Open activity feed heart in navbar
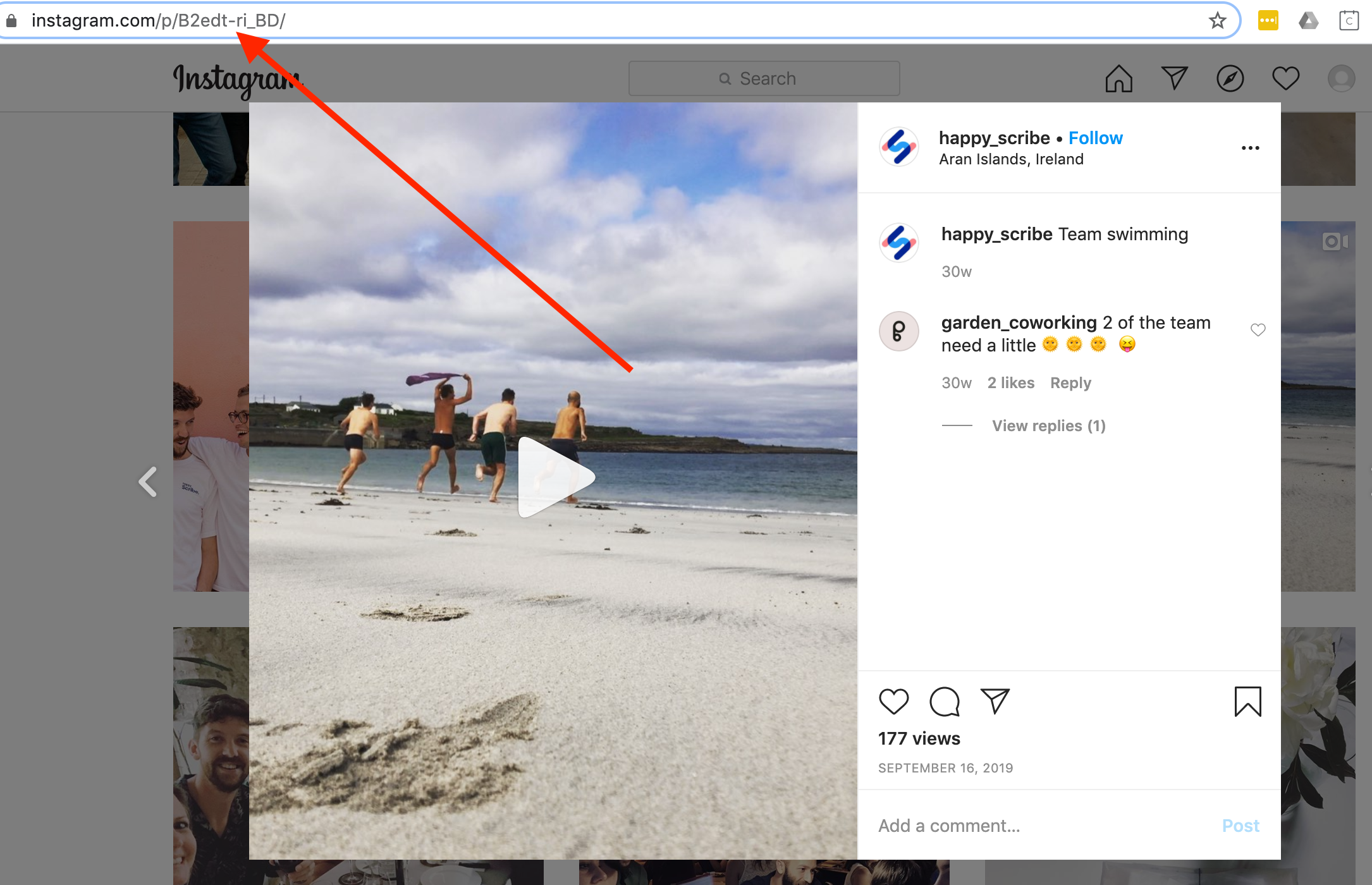1372x885 pixels. pos(1285,79)
